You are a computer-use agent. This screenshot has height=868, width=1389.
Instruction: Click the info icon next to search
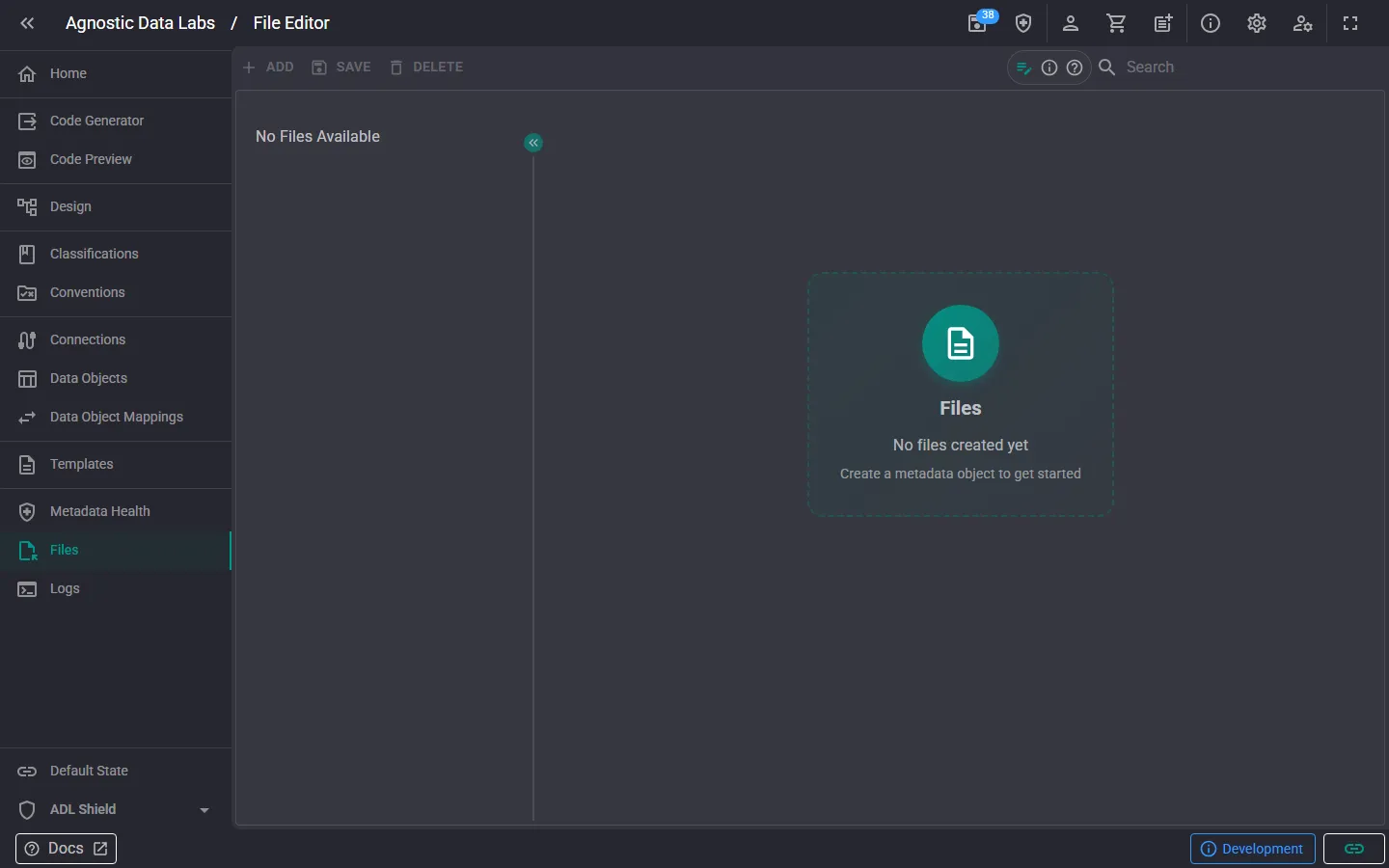1049,68
